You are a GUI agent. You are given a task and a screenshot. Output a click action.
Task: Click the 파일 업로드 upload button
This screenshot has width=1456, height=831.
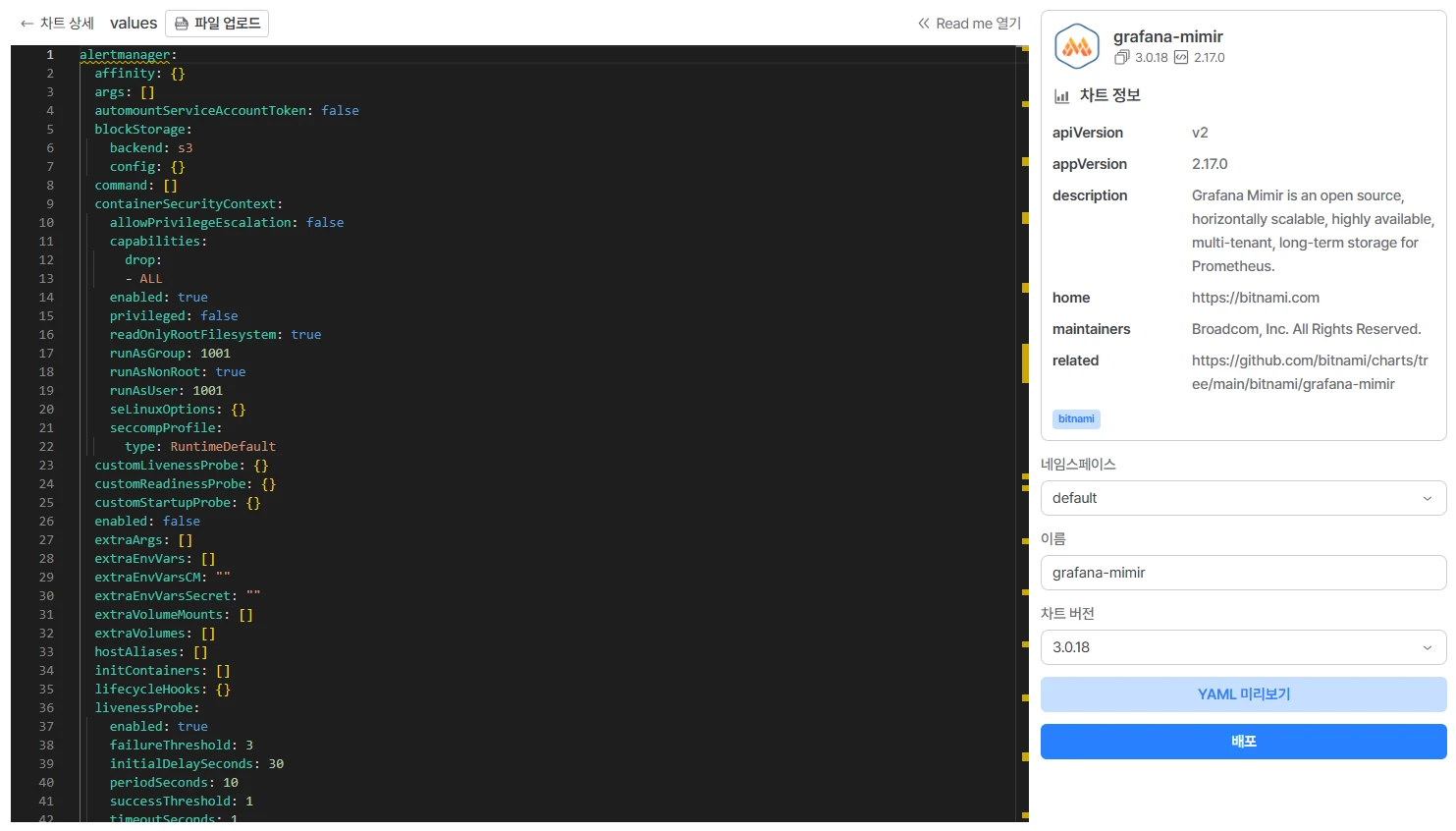click(217, 23)
